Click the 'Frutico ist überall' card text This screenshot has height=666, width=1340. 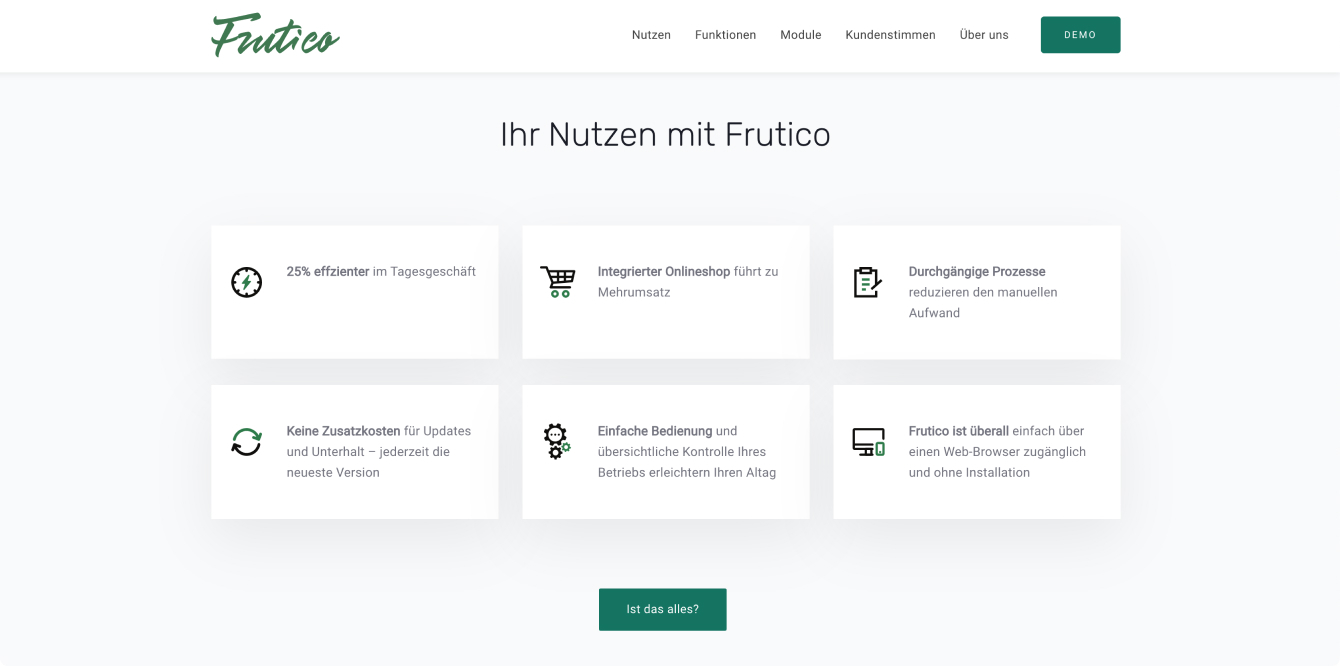[x=997, y=452]
